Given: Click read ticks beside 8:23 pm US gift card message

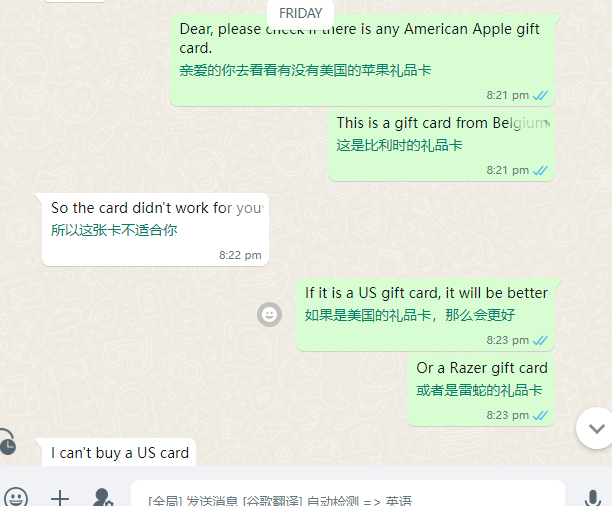Looking at the screenshot, I should (x=540, y=340).
